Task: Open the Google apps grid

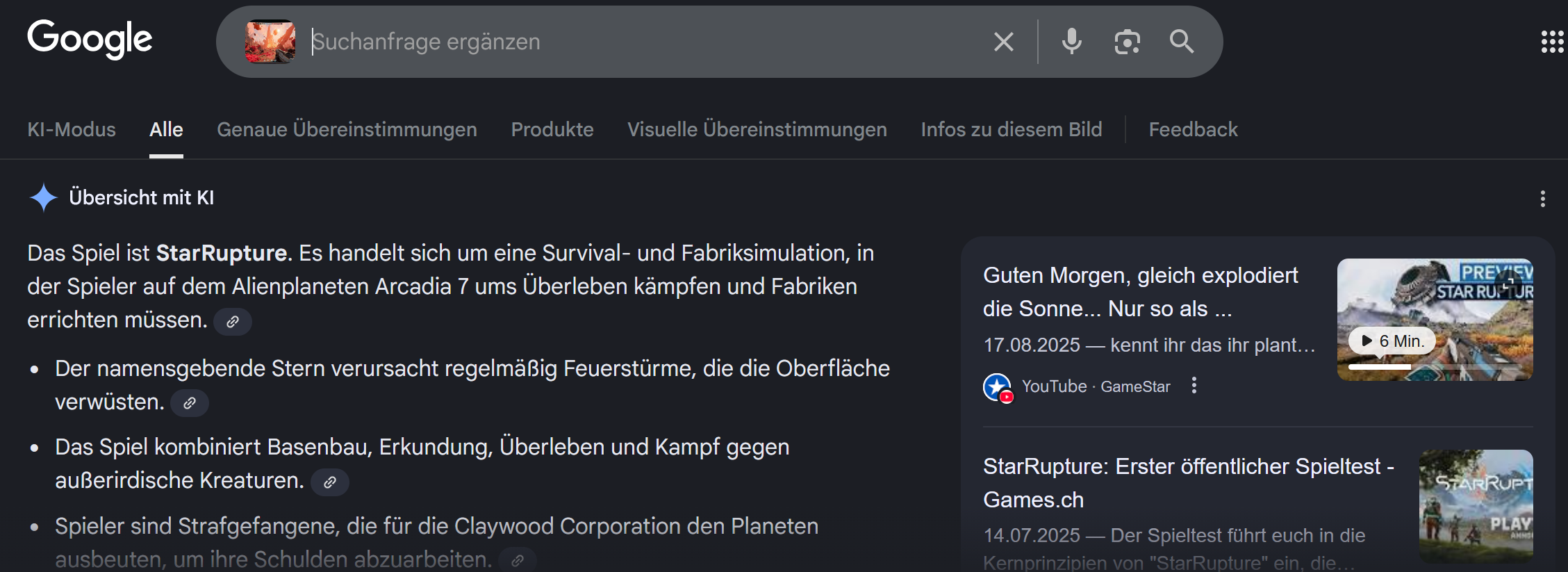Action: [1552, 42]
